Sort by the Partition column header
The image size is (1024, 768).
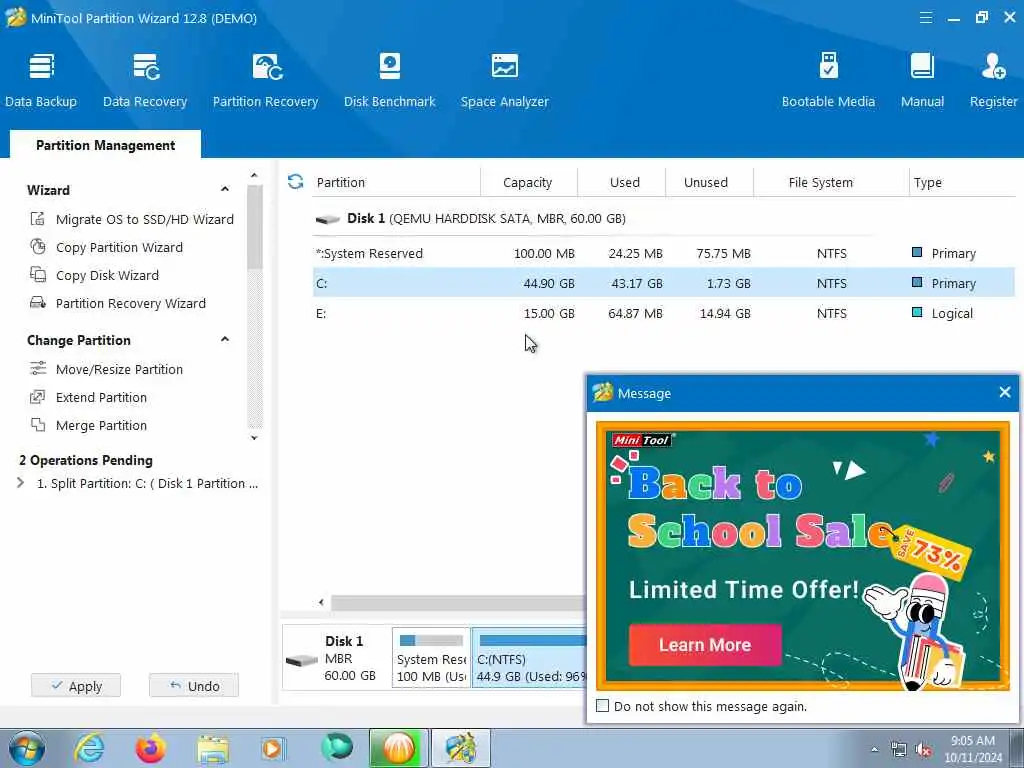396,182
